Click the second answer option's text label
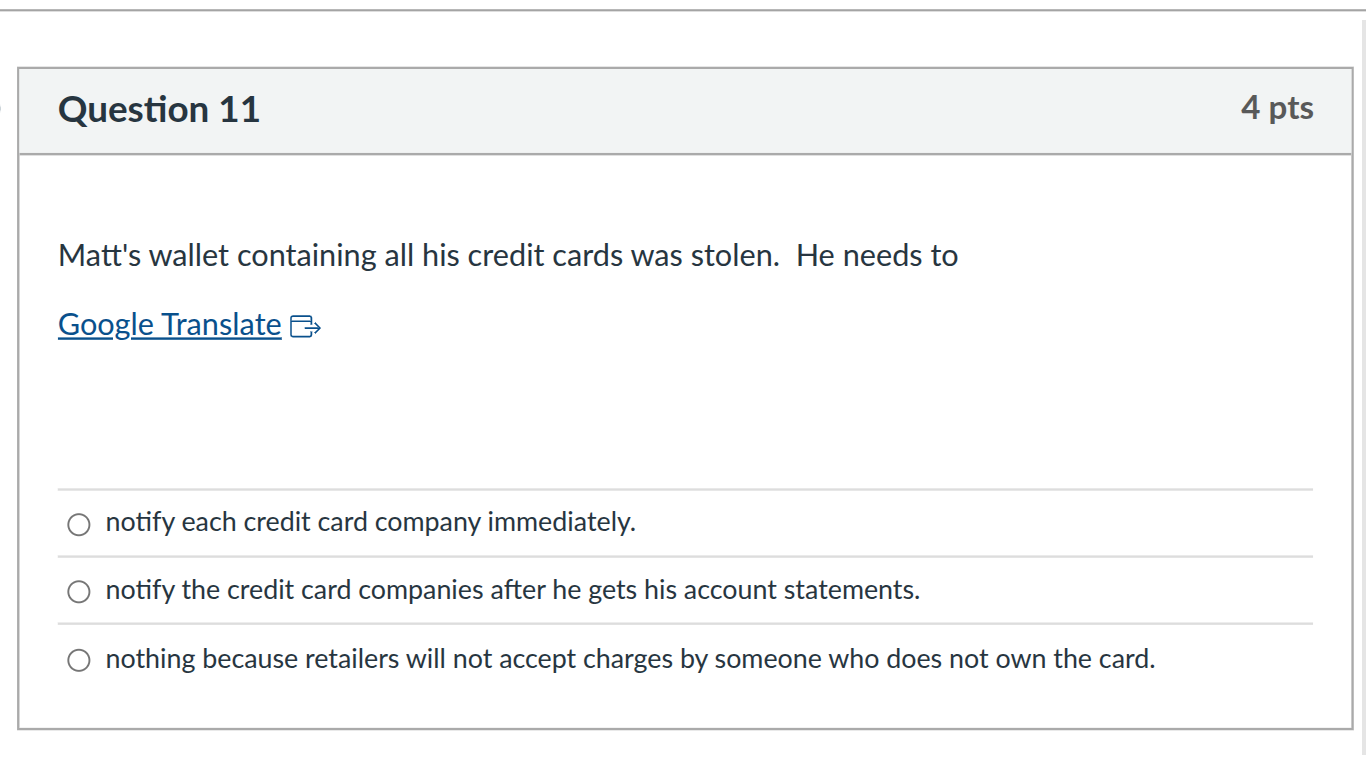1366x768 pixels. coord(512,590)
